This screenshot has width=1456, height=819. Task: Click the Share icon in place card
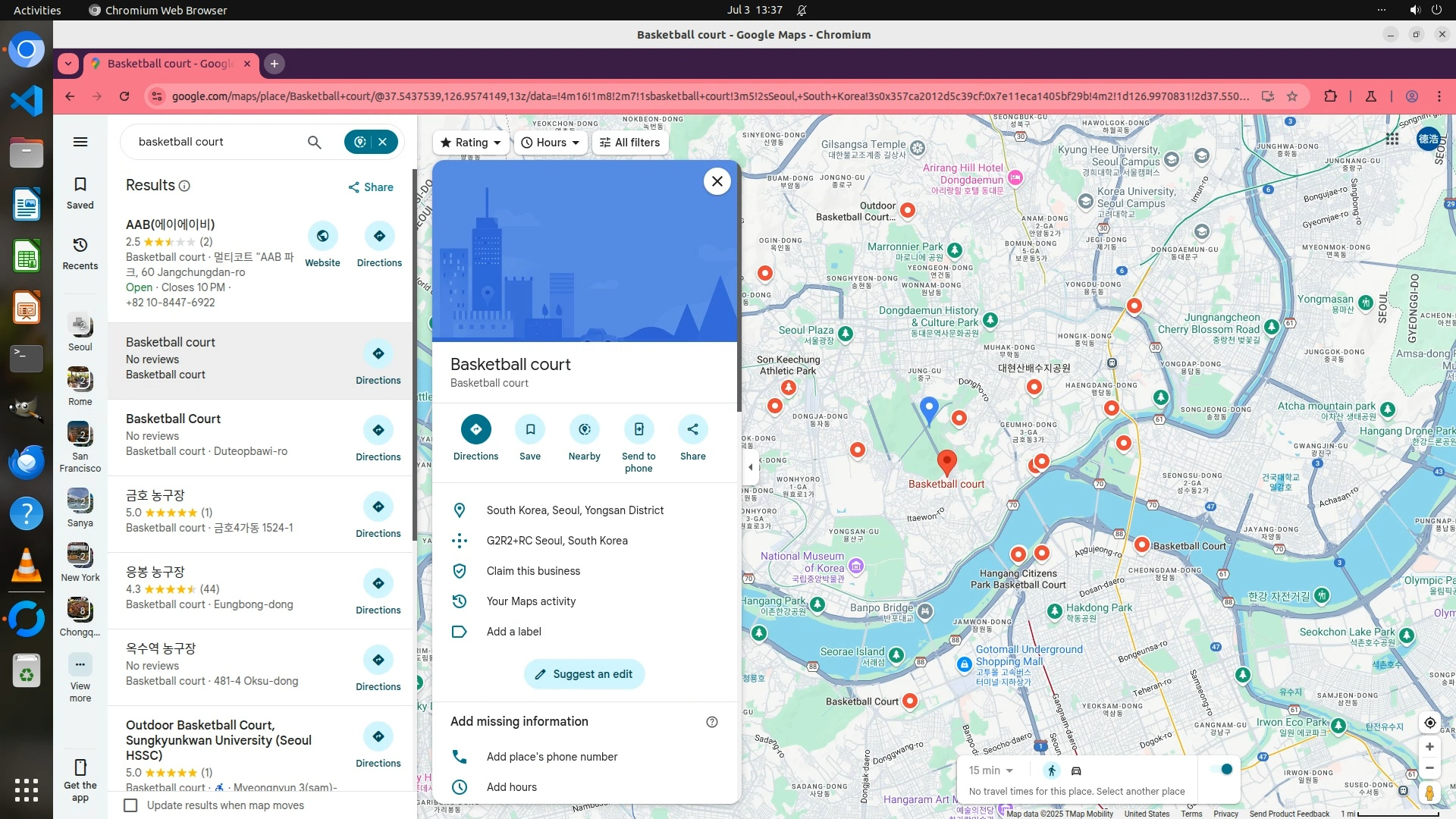[x=692, y=430]
